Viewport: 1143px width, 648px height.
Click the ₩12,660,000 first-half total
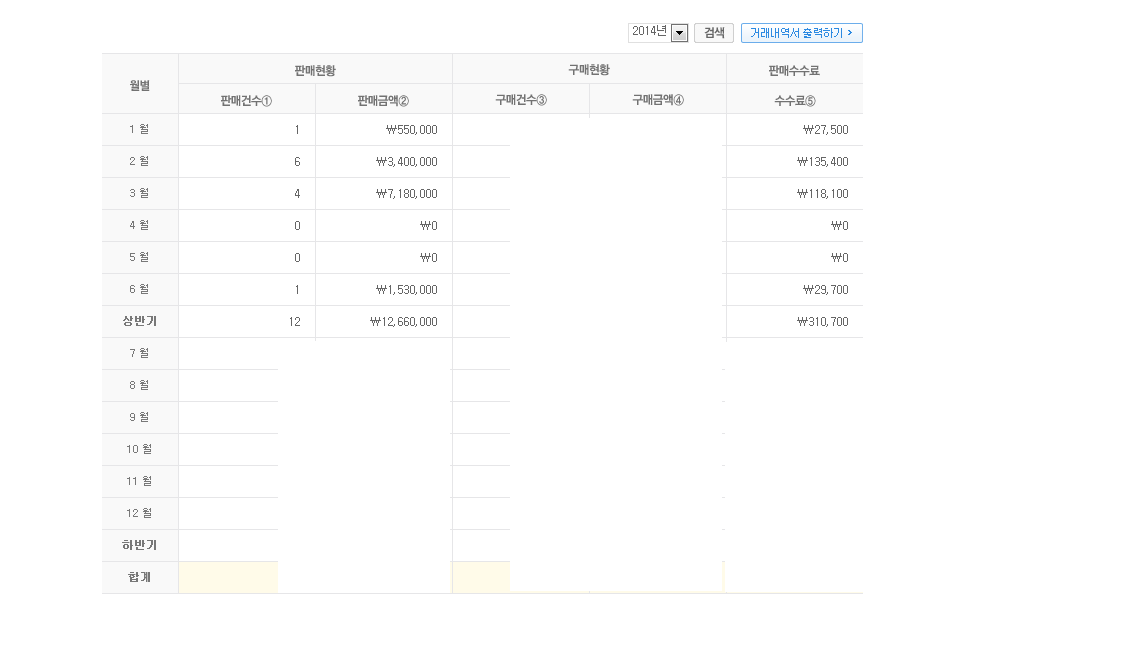pyautogui.click(x=403, y=322)
